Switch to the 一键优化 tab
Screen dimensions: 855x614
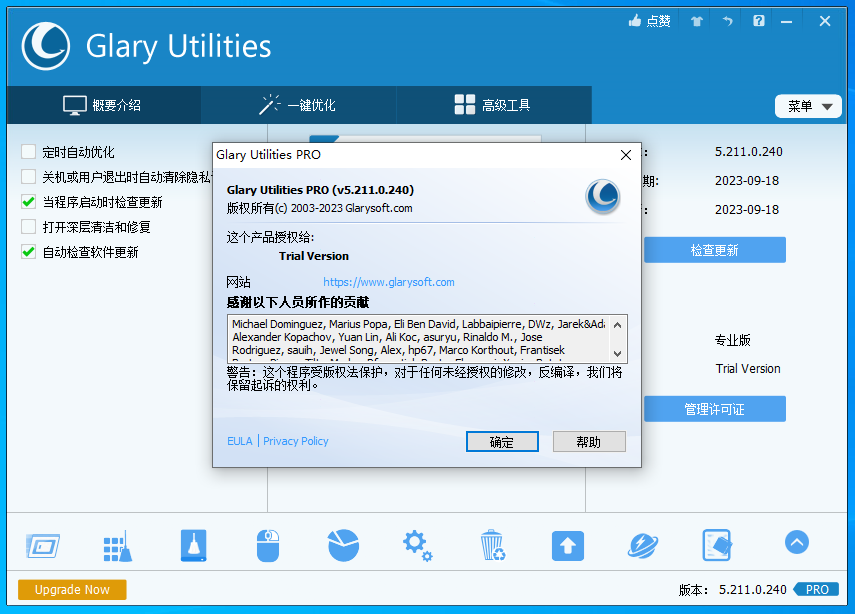298,105
